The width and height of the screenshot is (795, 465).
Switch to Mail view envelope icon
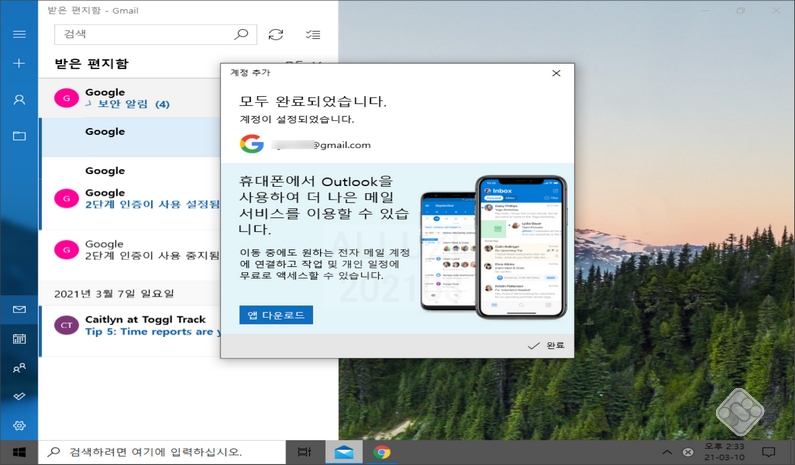pos(19,309)
